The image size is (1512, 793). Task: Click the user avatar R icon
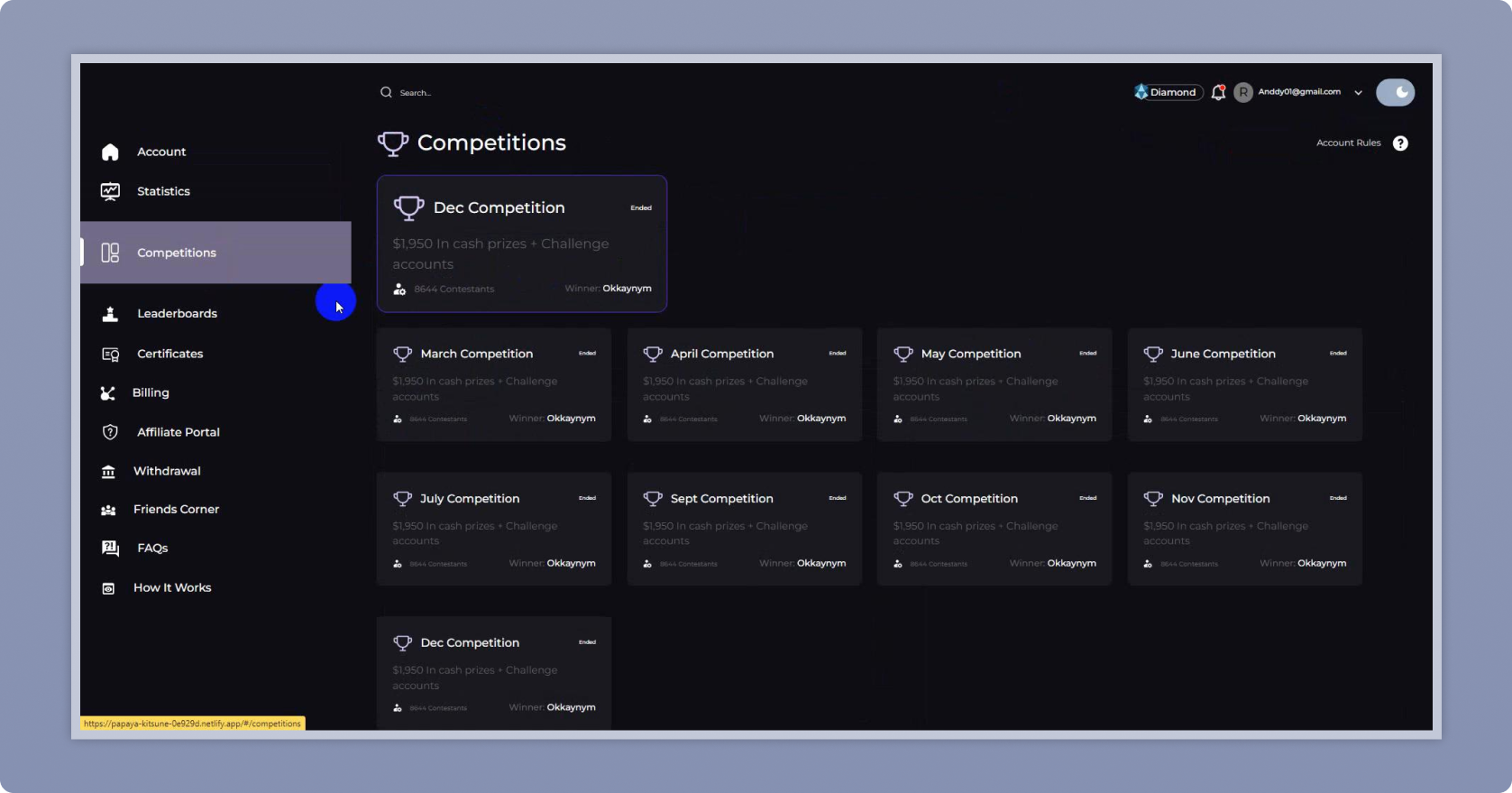[1243, 92]
